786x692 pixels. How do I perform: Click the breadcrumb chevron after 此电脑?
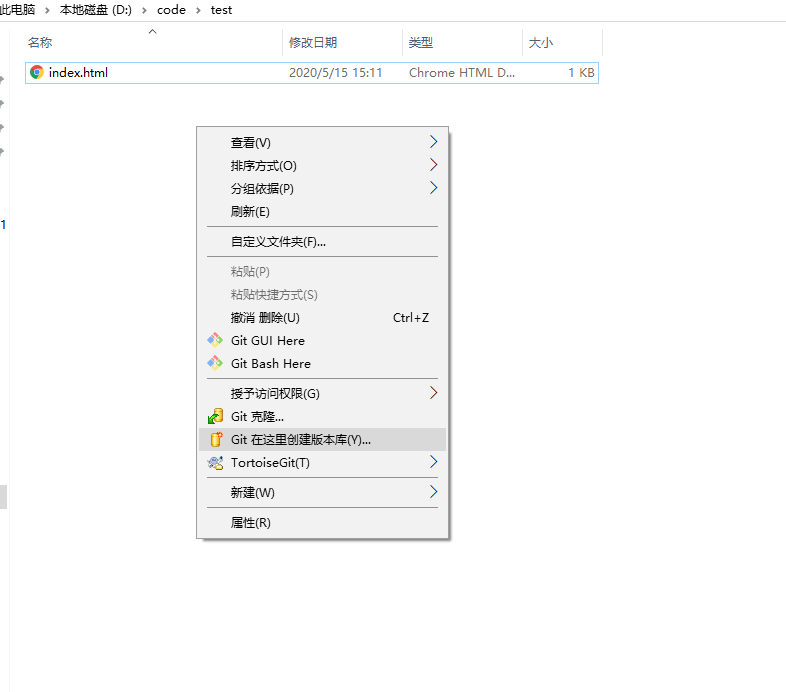pos(47,11)
